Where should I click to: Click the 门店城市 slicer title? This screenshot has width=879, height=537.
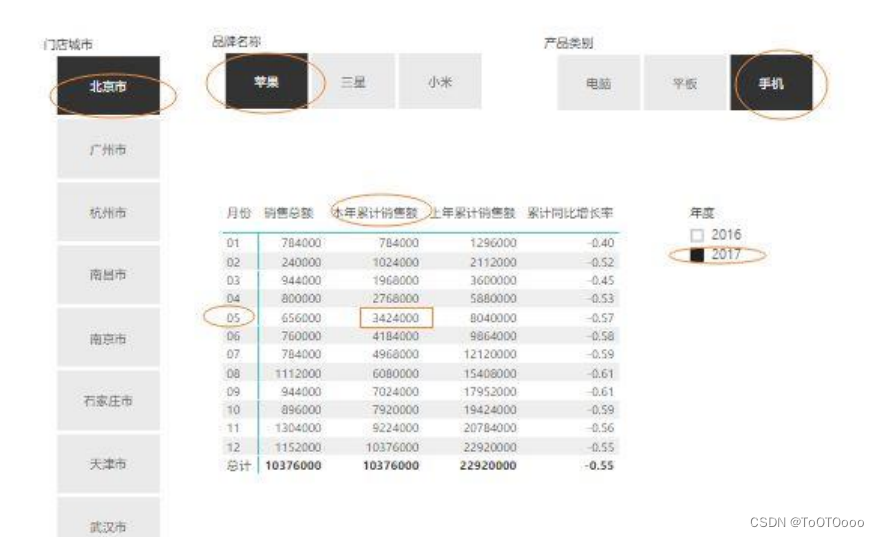[x=68, y=44]
